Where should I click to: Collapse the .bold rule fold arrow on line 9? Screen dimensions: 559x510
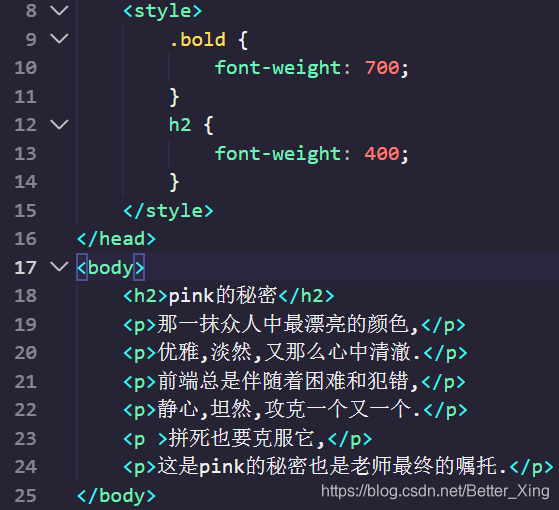(x=59, y=38)
